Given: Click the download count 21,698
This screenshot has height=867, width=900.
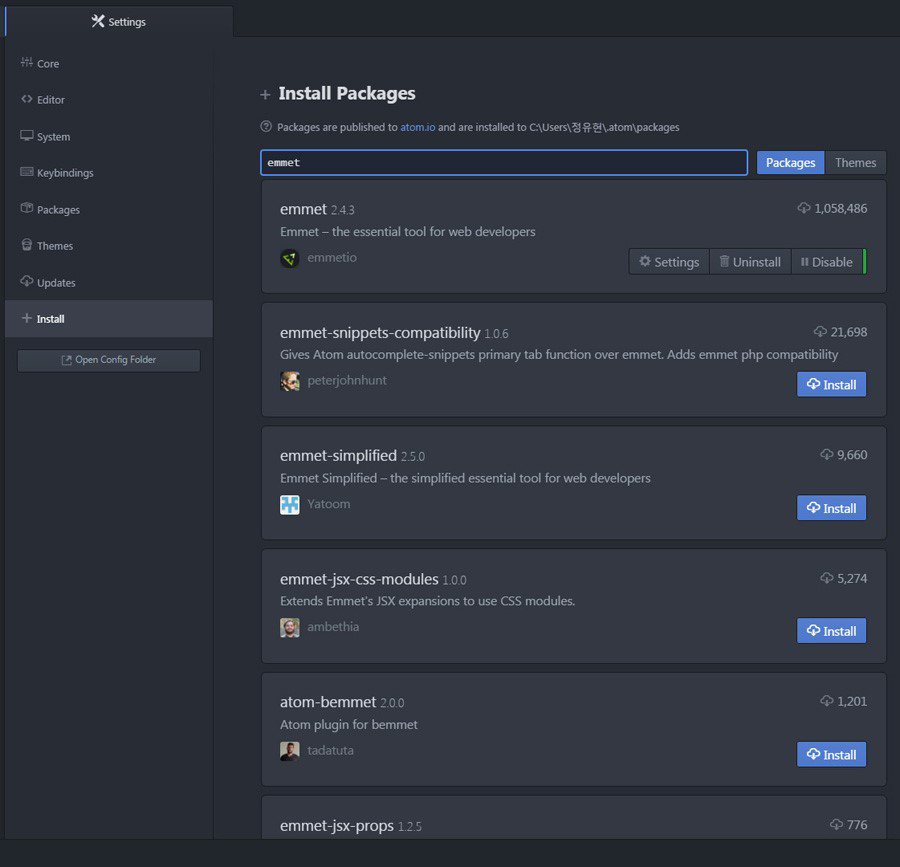Looking at the screenshot, I should [848, 332].
